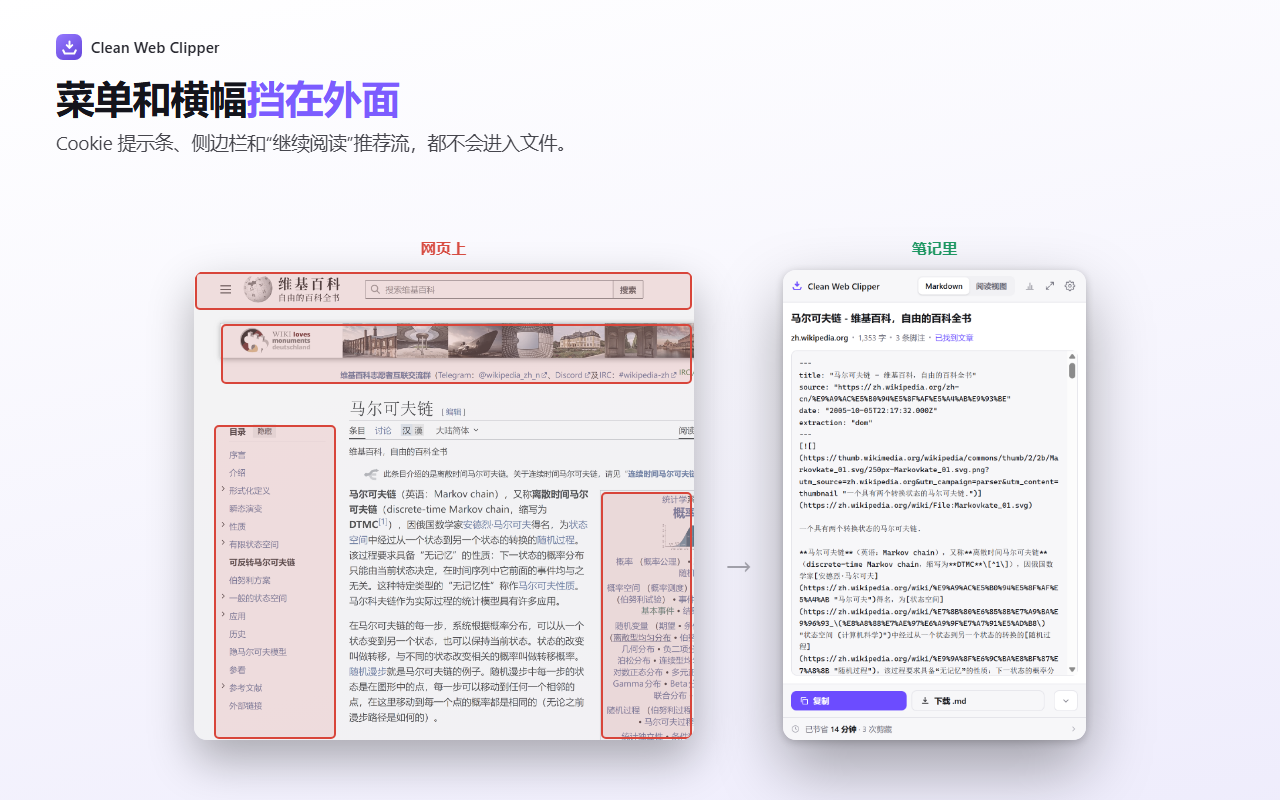Open the 讨论 tab on Wikipedia
Screen dimensions: 1280x800
(x=383, y=430)
